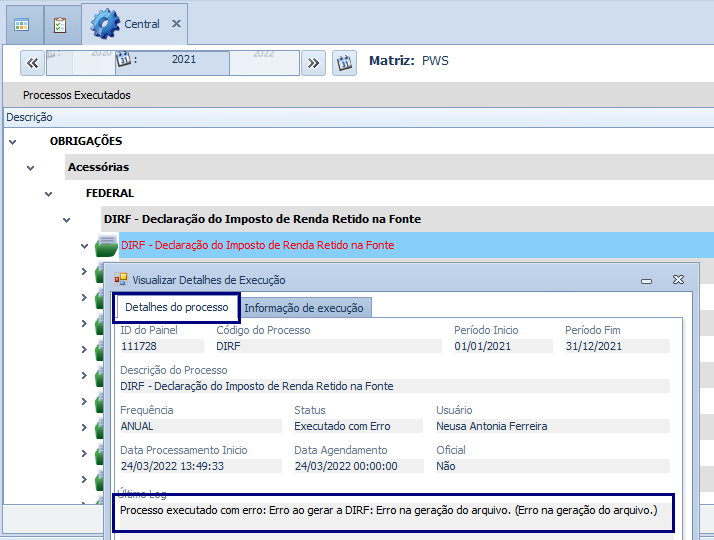Image resolution: width=714 pixels, height=540 pixels.
Task: Go to previous year with double-left arrow
Action: [x=32, y=63]
